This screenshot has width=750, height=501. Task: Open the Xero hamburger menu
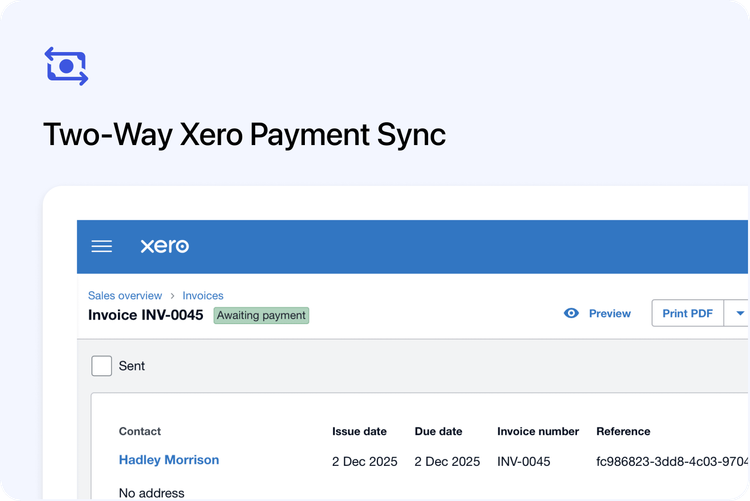tap(101, 246)
